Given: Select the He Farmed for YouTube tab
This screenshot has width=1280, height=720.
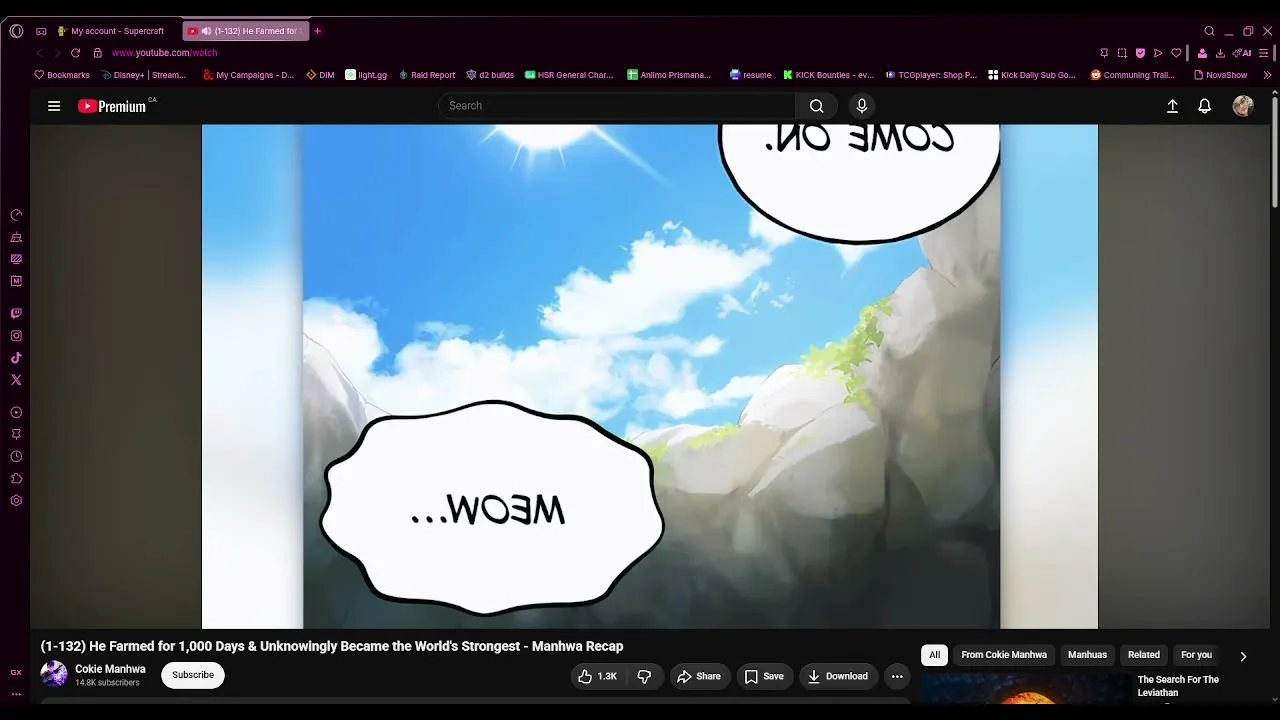Looking at the screenshot, I should 246,31.
